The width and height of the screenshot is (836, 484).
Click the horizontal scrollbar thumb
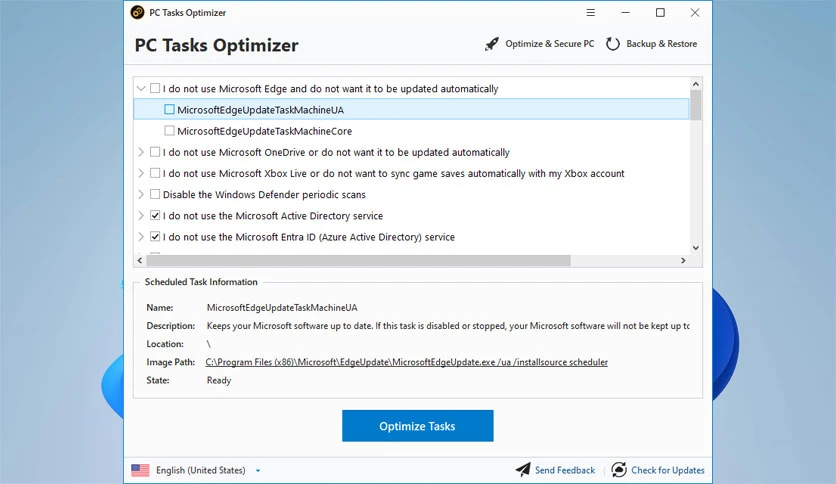tap(358, 261)
